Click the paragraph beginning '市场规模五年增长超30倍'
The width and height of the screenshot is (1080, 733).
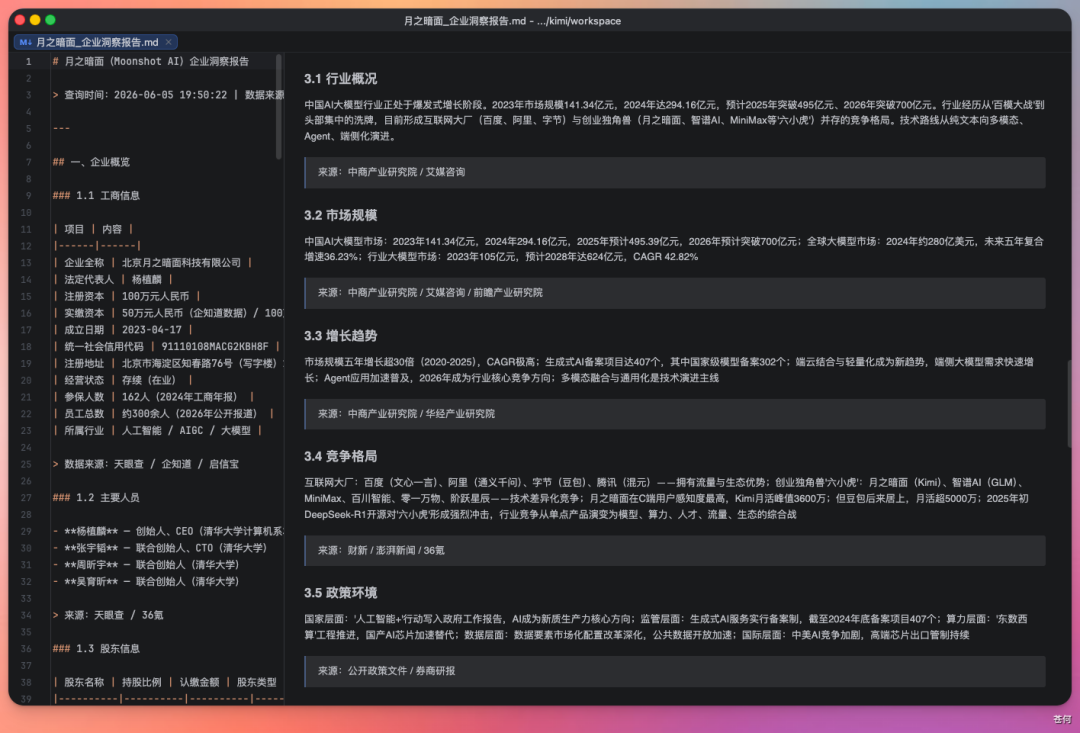click(x=669, y=370)
